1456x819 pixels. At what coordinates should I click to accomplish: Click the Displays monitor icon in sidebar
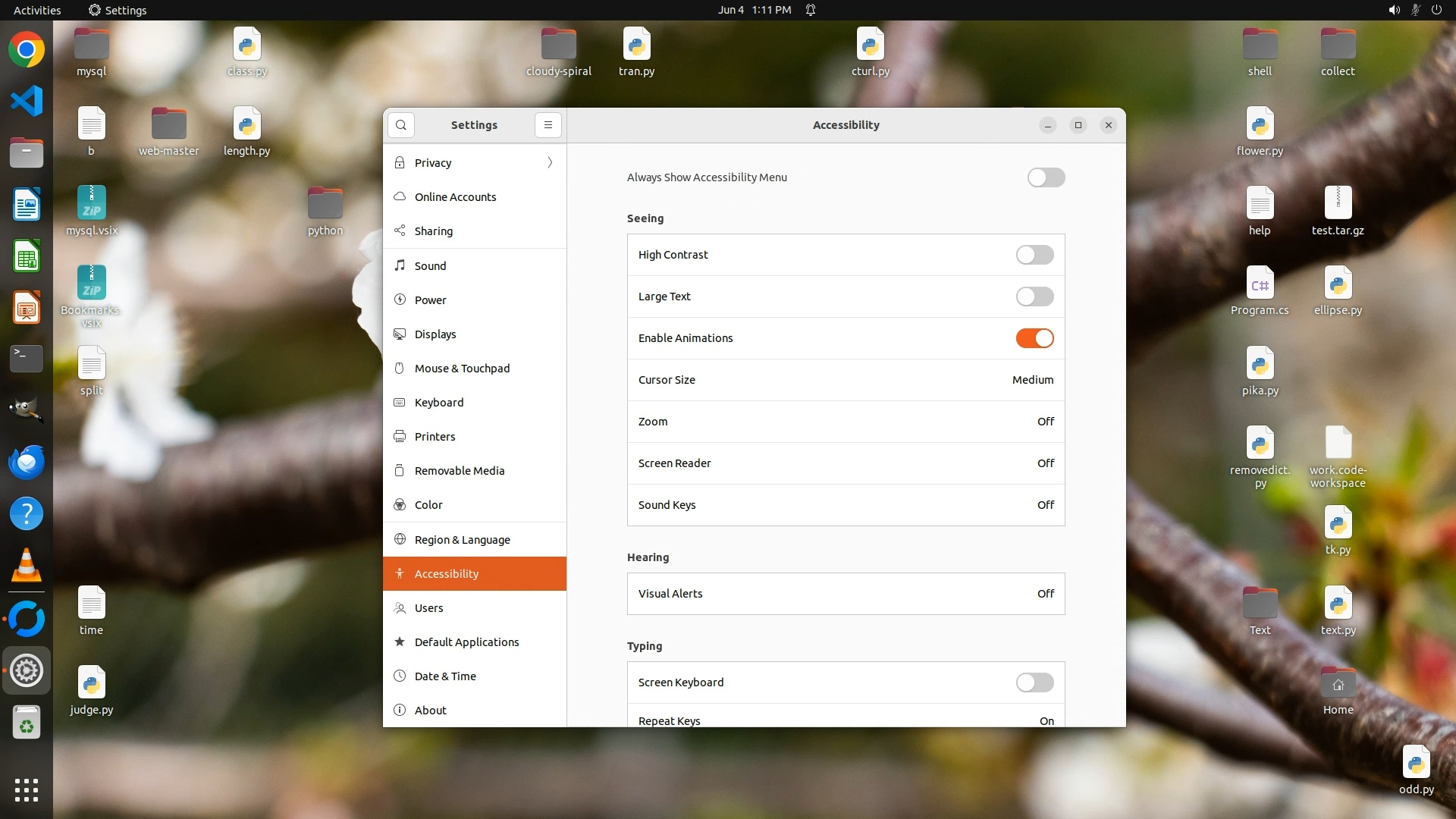[400, 334]
